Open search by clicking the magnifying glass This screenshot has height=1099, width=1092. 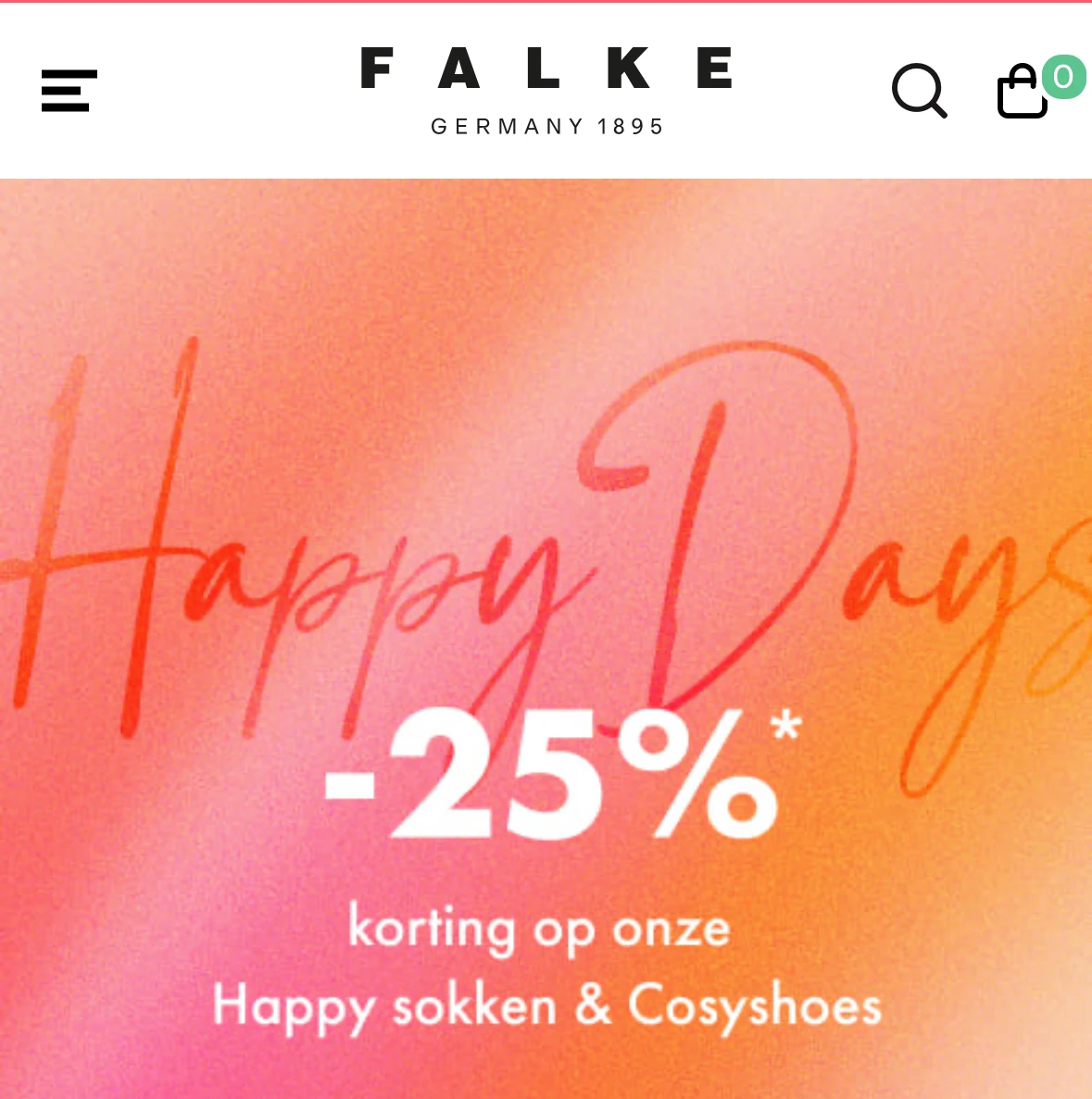(x=919, y=91)
